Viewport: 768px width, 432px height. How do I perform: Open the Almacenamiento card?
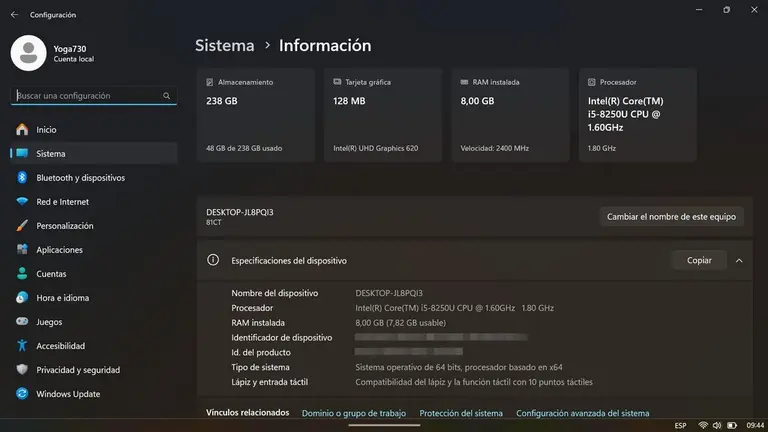click(256, 115)
